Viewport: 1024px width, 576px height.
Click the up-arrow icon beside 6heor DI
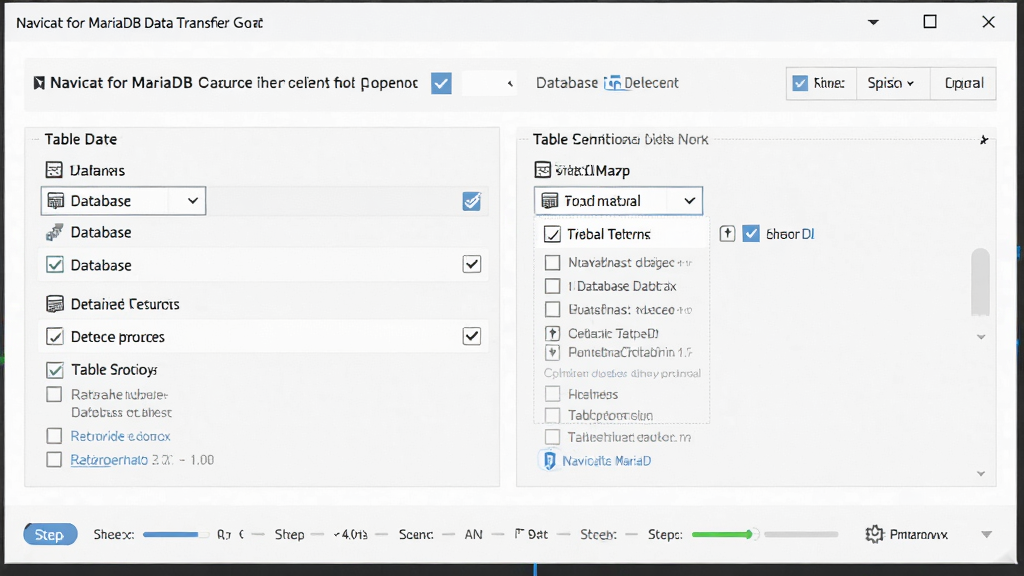tap(728, 234)
